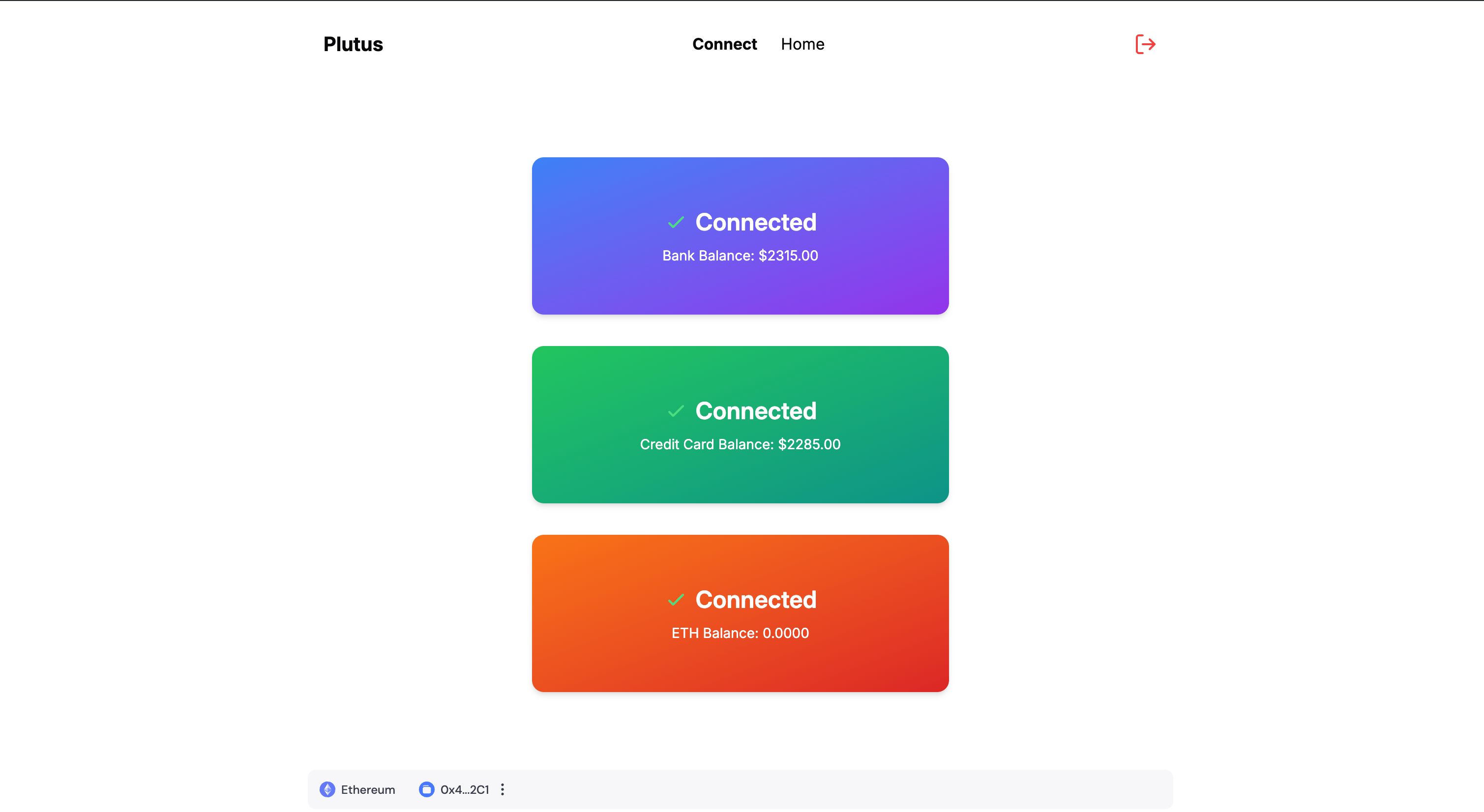This screenshot has height=812, width=1484.
Task: Open the three-dot wallet options menu
Action: (503, 789)
